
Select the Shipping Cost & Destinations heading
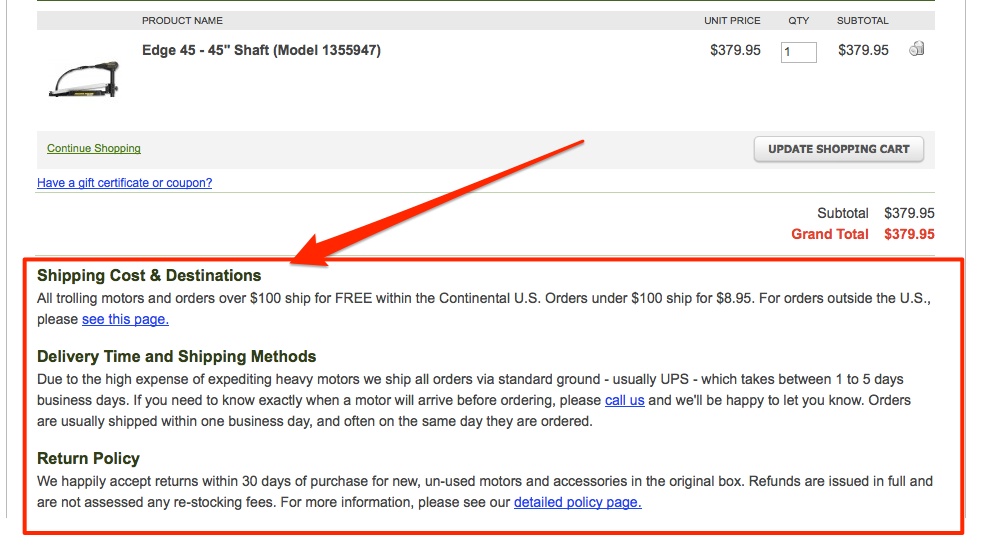pos(149,276)
